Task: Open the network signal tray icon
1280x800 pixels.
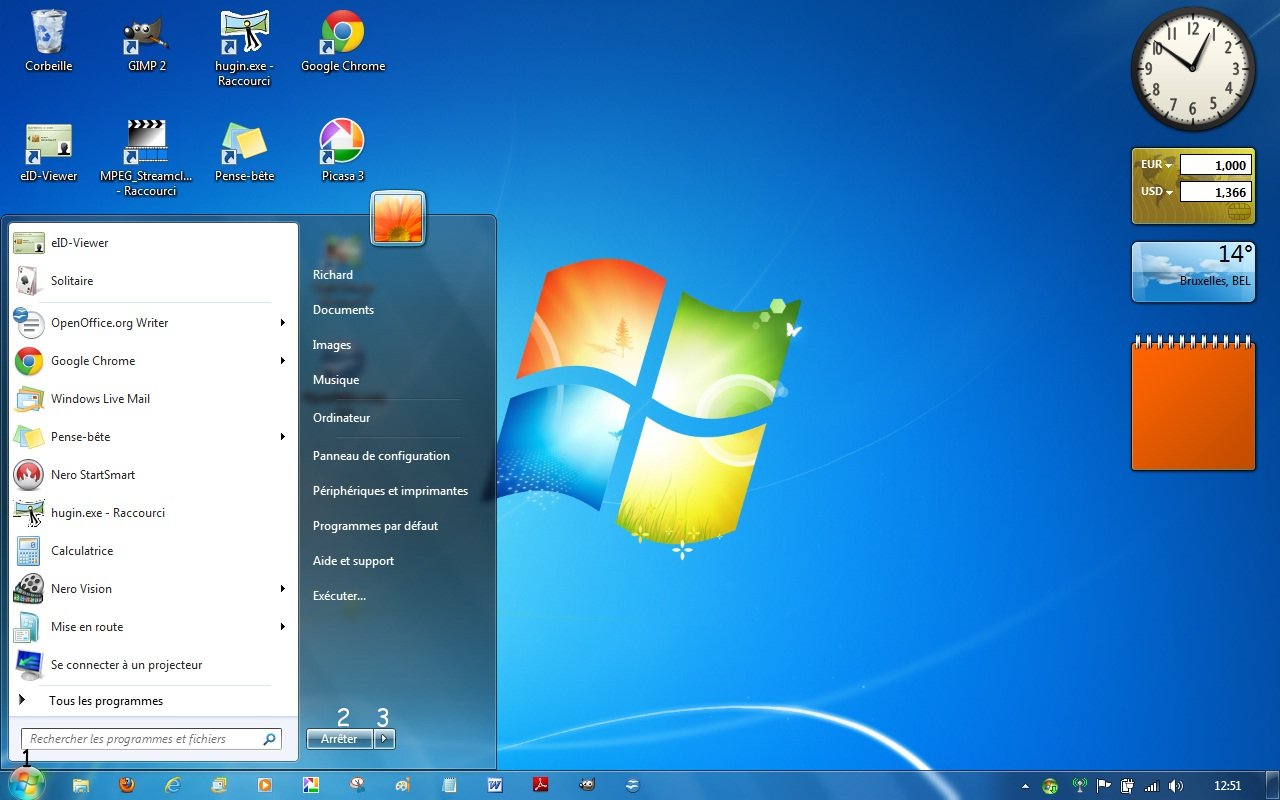Action: (x=1152, y=786)
